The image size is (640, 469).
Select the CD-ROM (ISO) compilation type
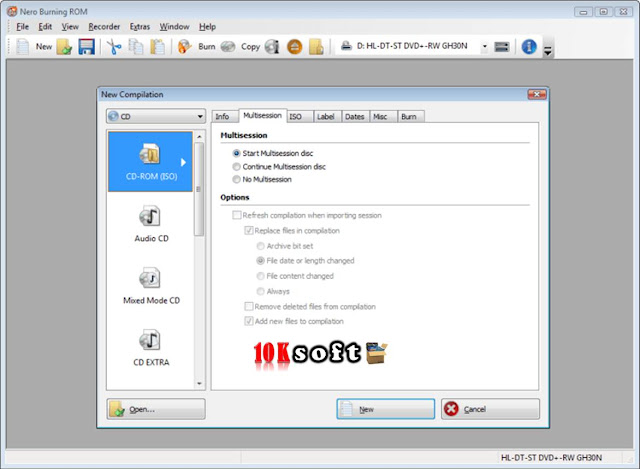pos(150,161)
